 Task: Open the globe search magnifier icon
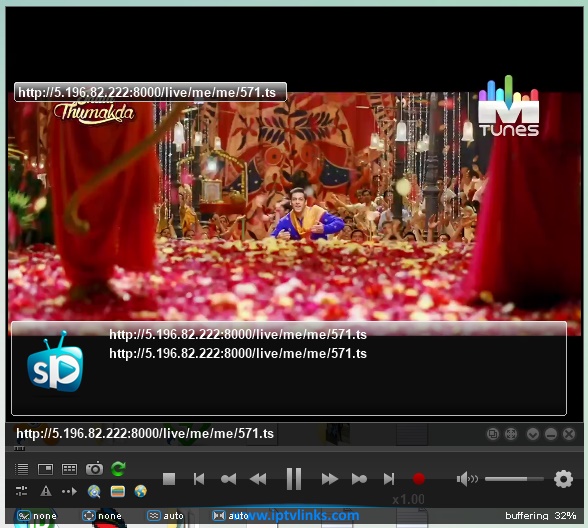(94, 491)
